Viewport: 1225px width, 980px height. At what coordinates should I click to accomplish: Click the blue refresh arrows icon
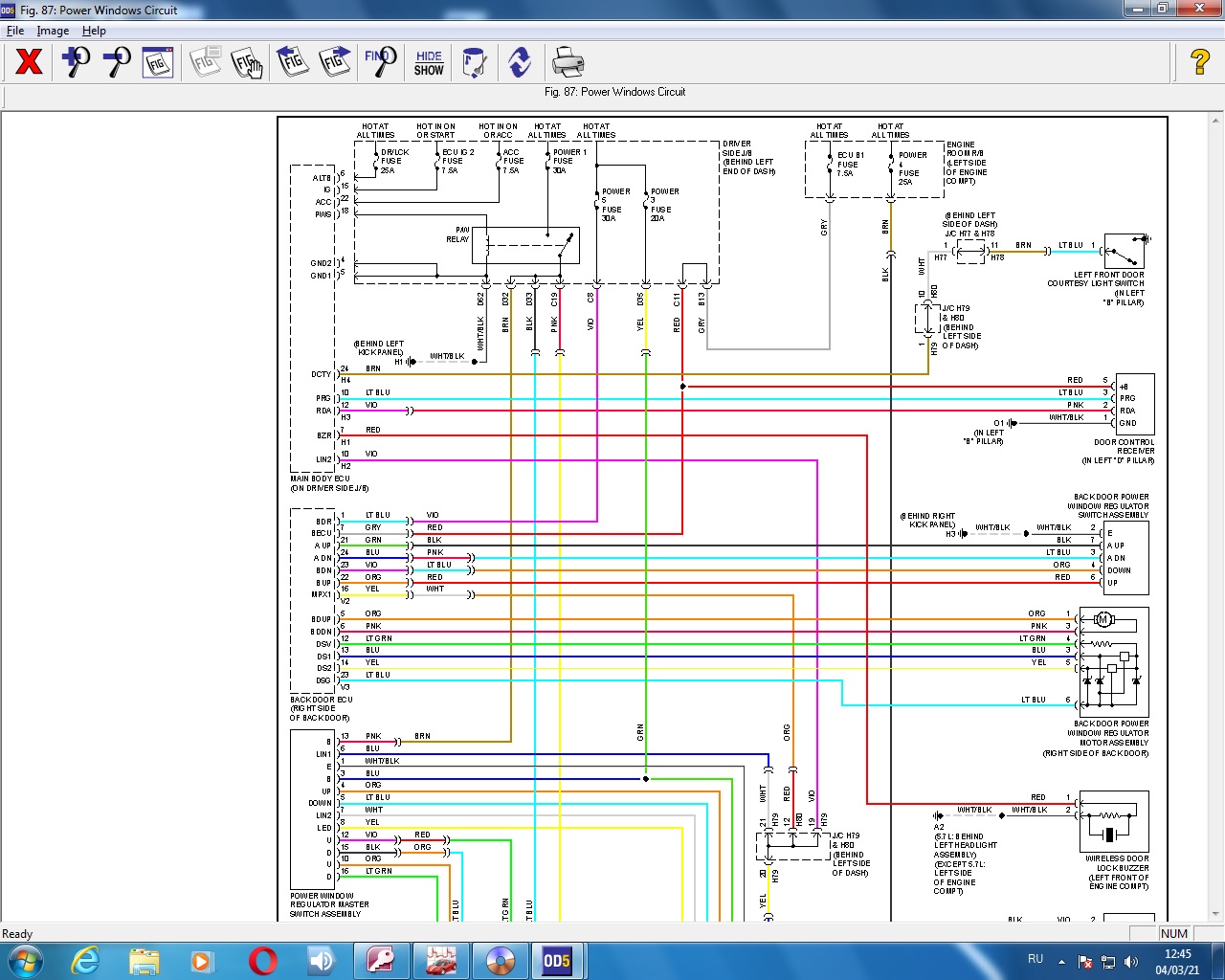click(520, 62)
